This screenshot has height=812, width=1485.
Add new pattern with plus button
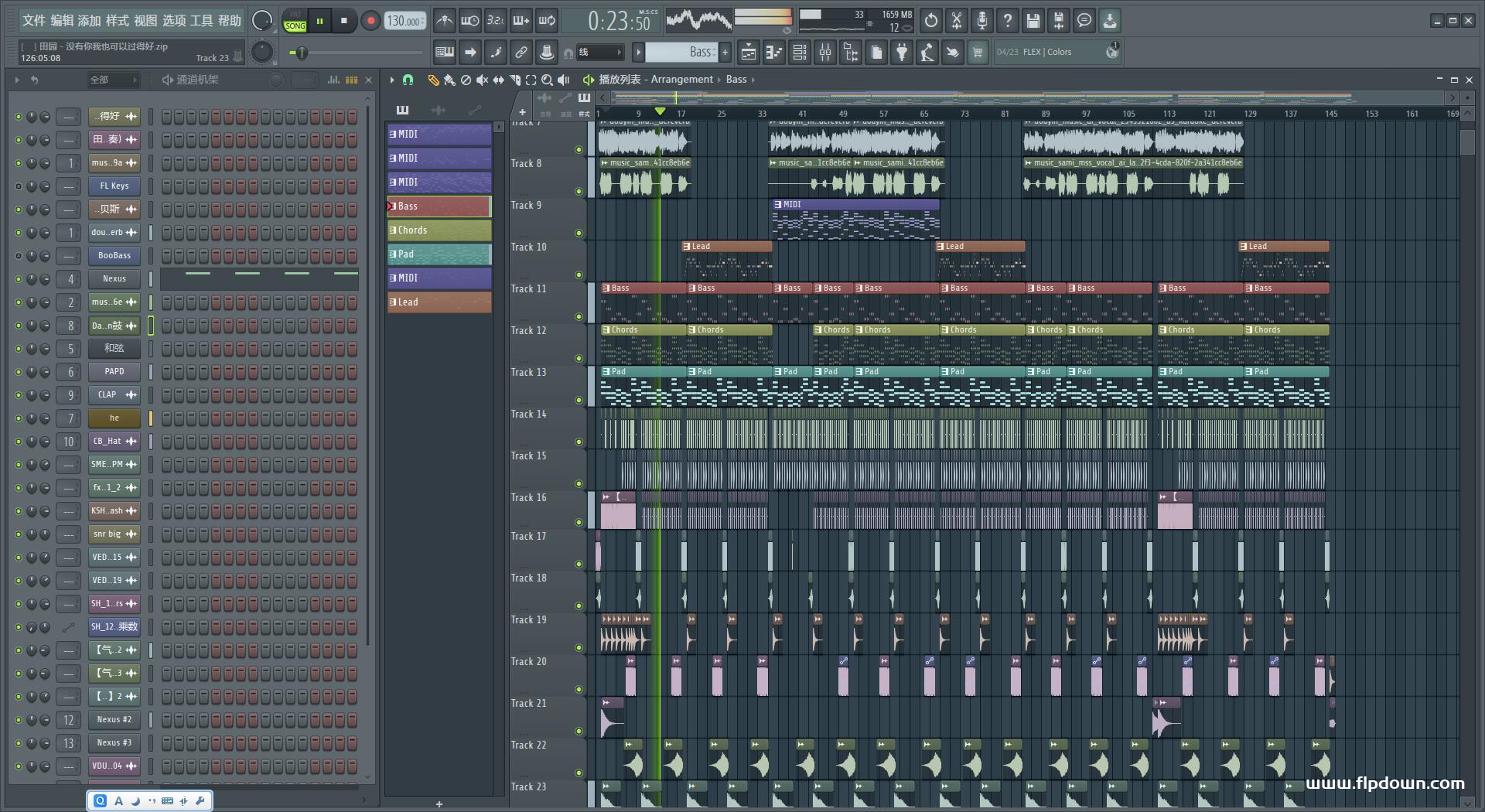[725, 53]
